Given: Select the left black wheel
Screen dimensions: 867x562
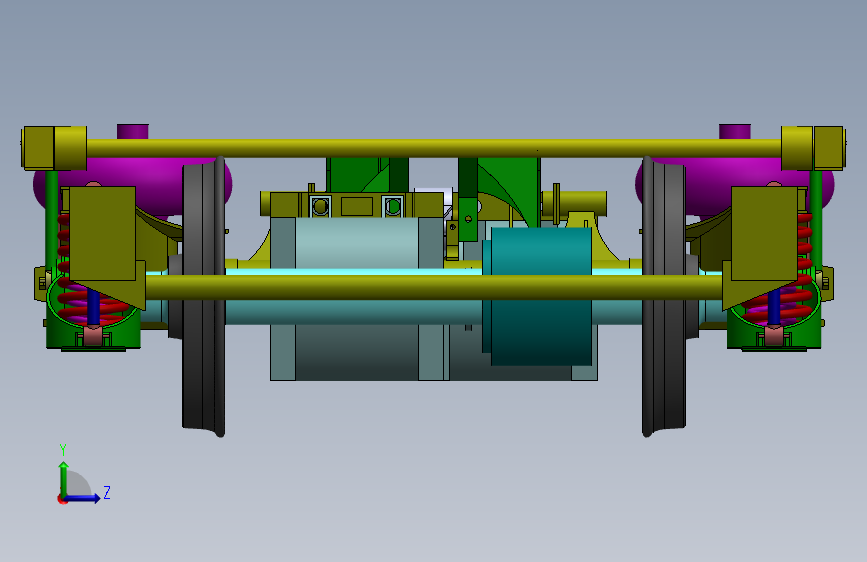Looking at the screenshot, I should tap(204, 296).
